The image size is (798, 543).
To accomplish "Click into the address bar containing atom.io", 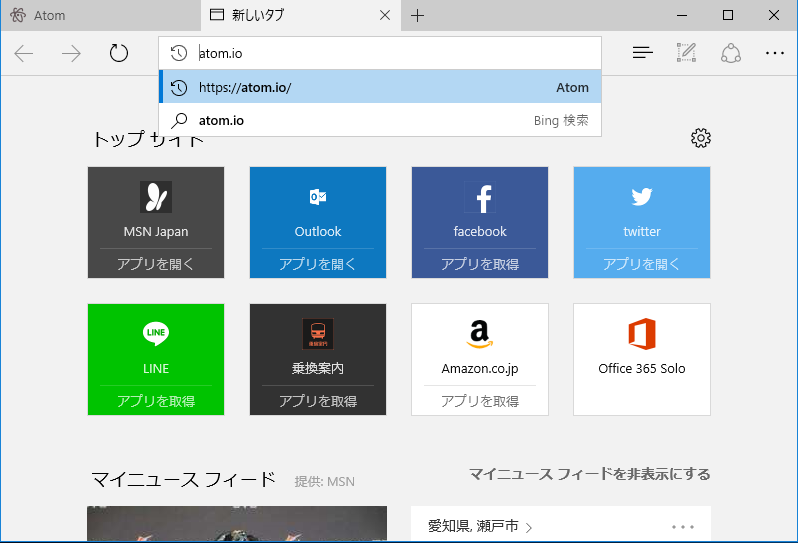I will pyautogui.click(x=380, y=53).
